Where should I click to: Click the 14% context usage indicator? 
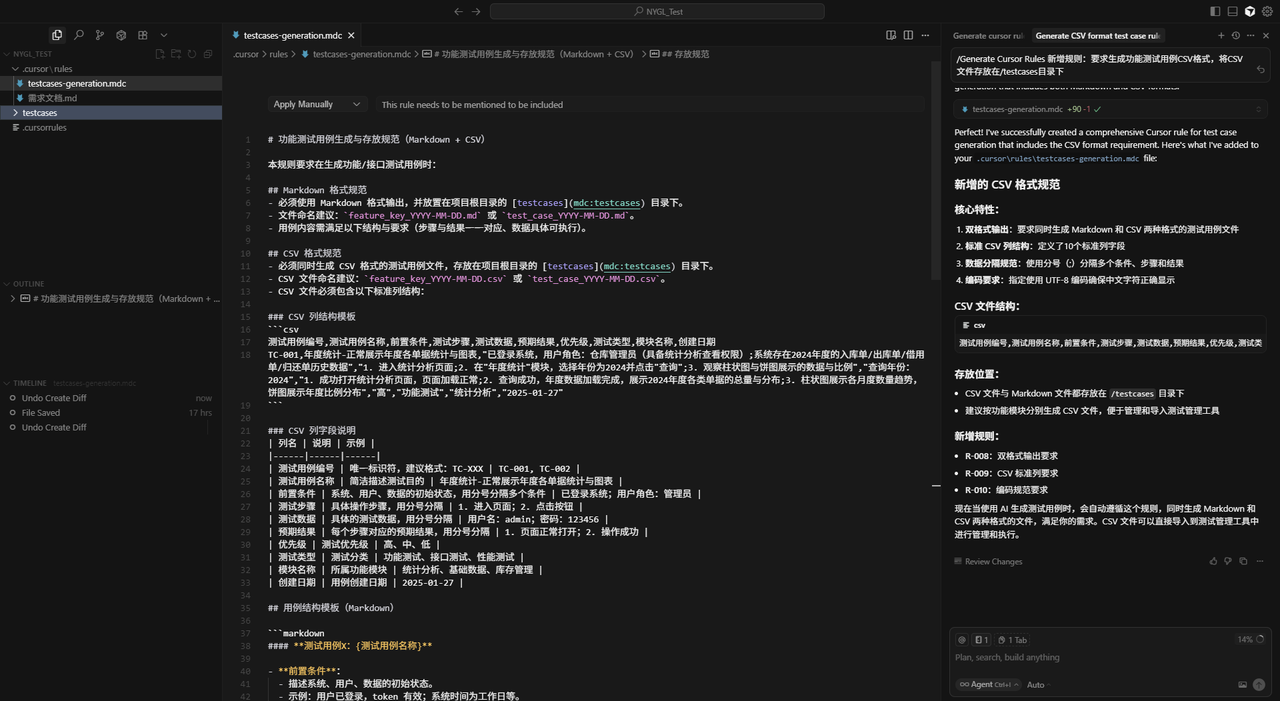coord(1250,640)
